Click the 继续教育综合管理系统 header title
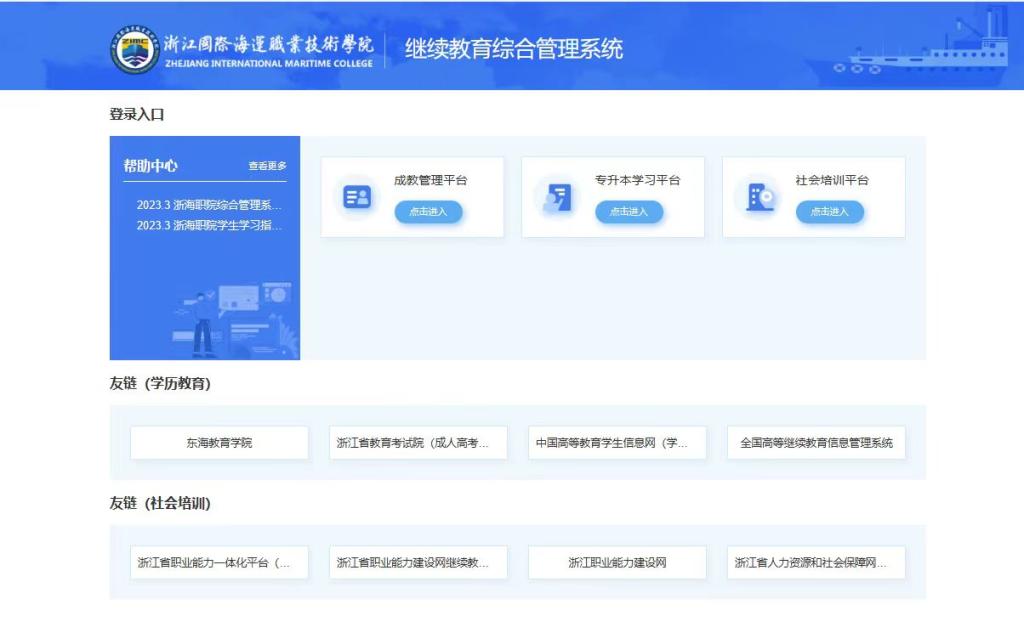Image resolution: width=1024 pixels, height=627 pixels. point(514,49)
